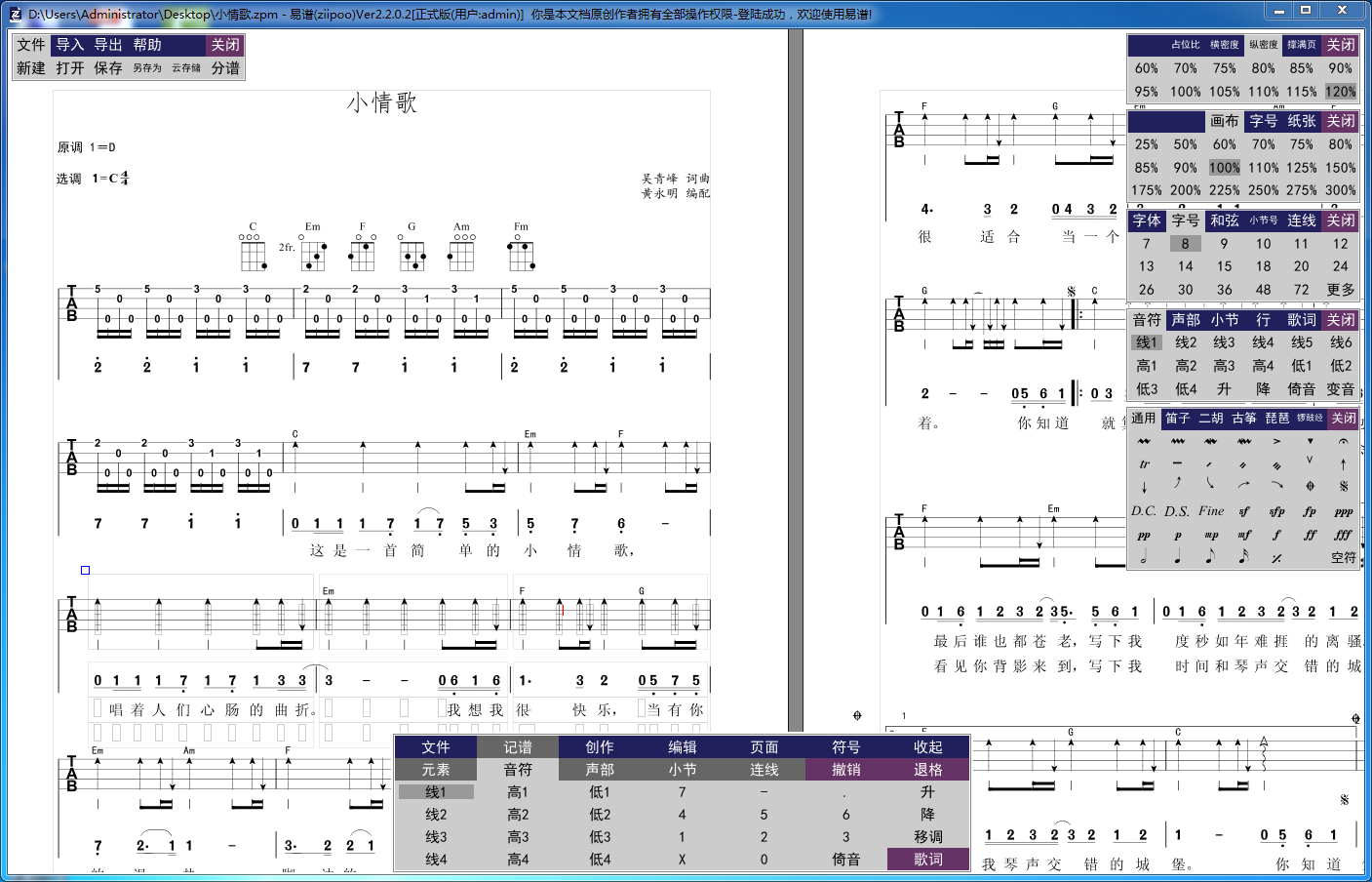1372x882 pixels.
Task: Open the 锣鼓经 symbol tab
Action: coord(1311,419)
